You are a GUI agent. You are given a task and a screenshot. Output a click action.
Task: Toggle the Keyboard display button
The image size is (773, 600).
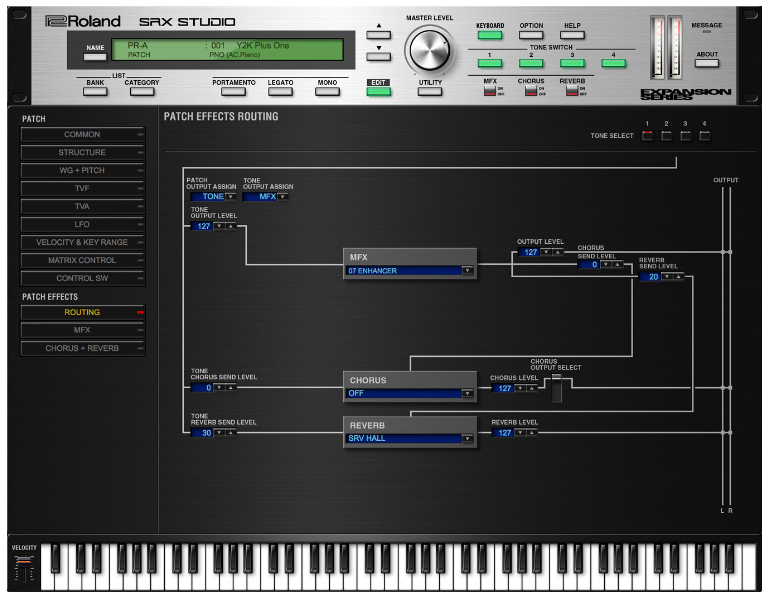pos(490,35)
